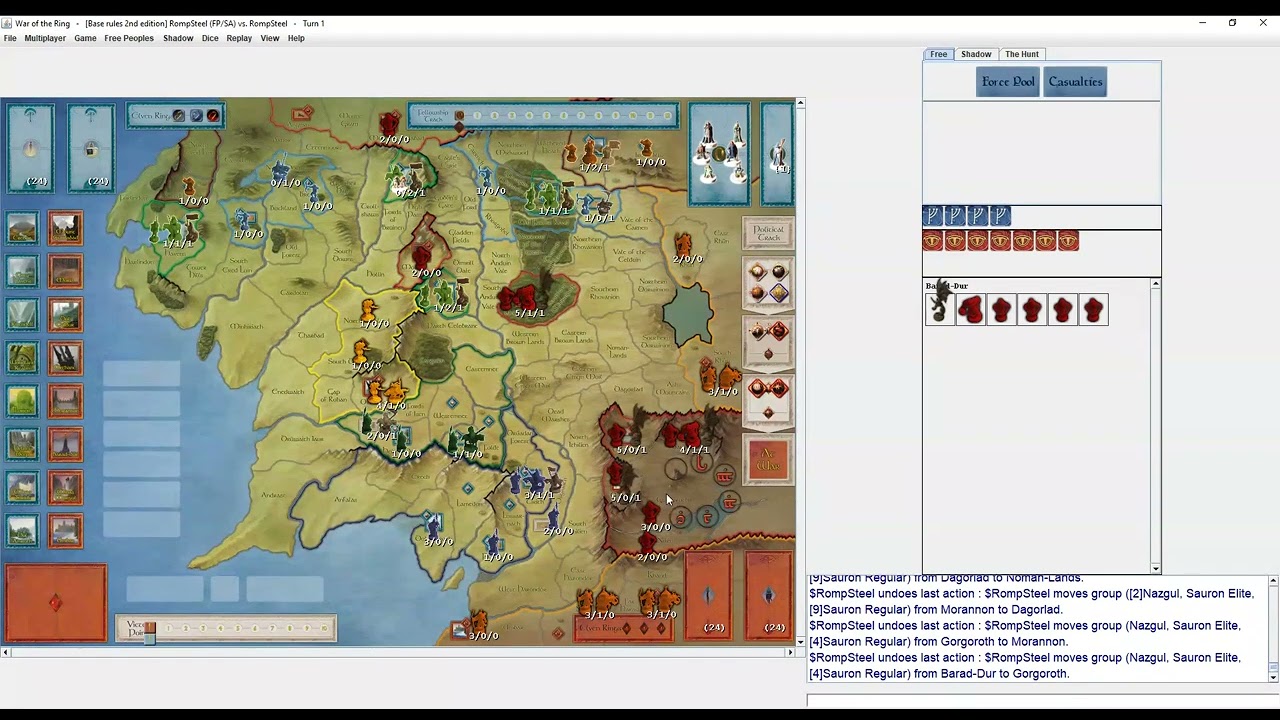Click the Barad-Dur panel scrollbar up arrow
This screenshot has width=1280, height=720.
[1156, 285]
